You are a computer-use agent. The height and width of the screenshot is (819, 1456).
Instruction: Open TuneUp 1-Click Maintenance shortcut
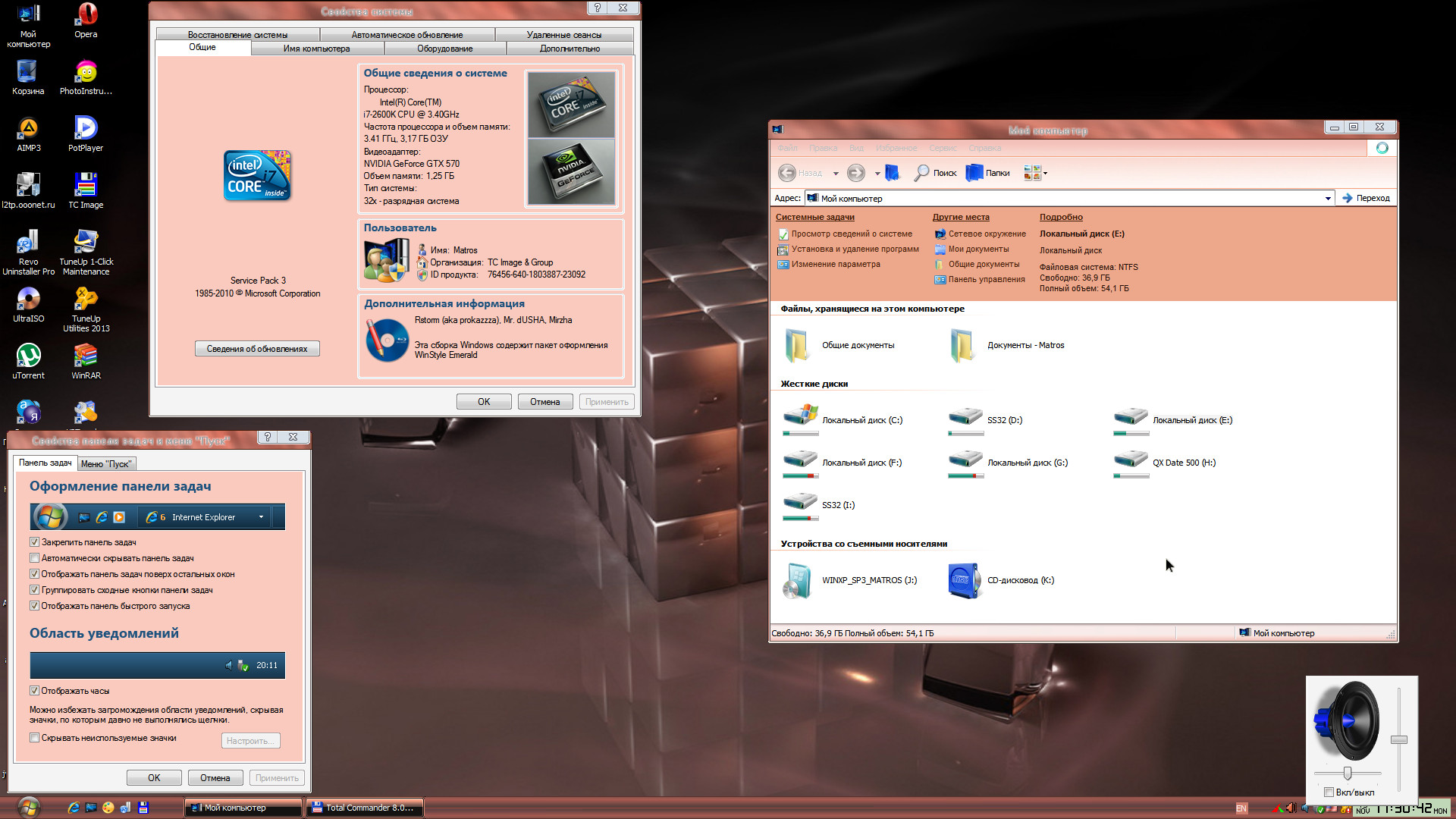[x=86, y=253]
